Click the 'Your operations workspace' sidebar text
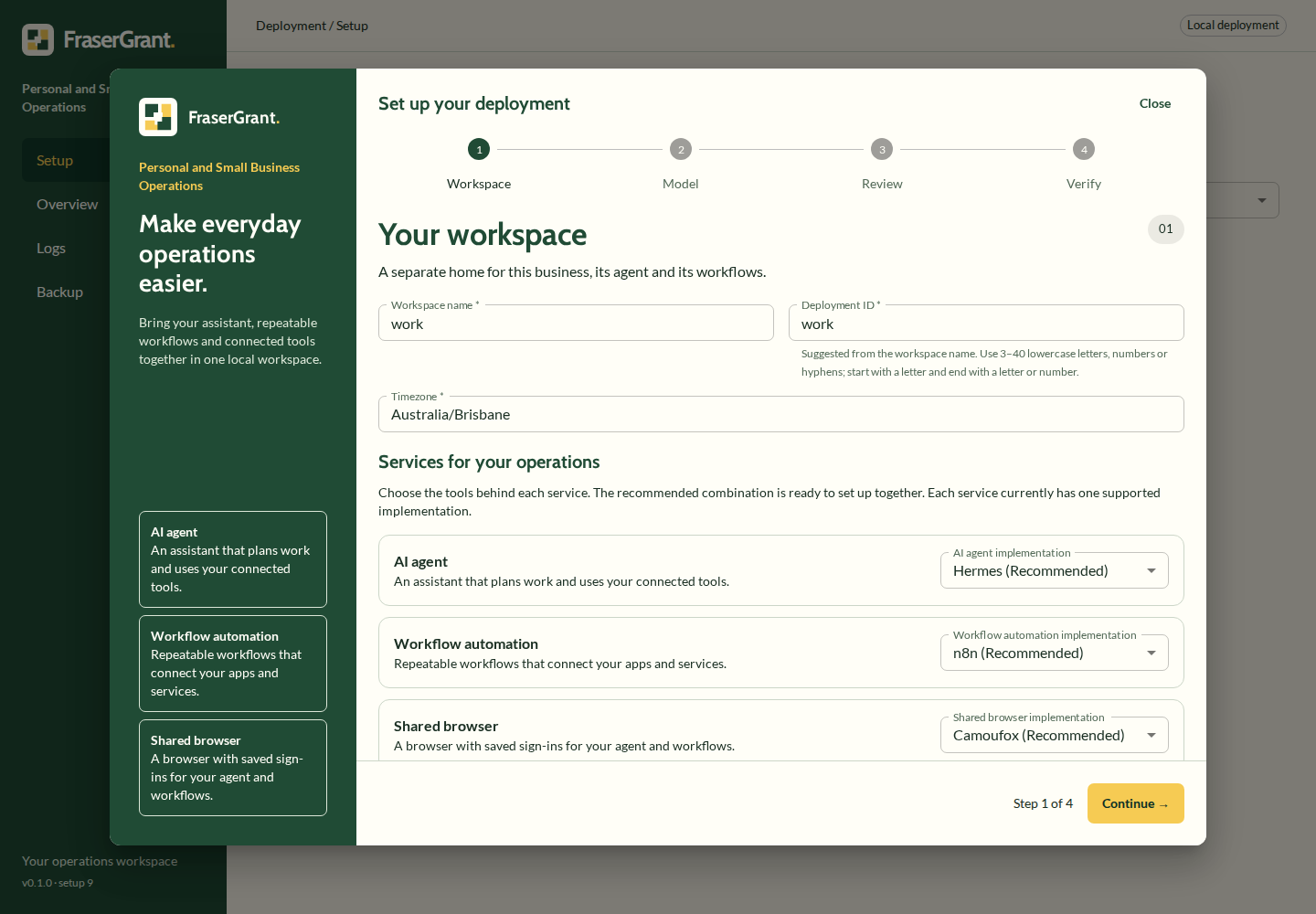 [x=100, y=861]
